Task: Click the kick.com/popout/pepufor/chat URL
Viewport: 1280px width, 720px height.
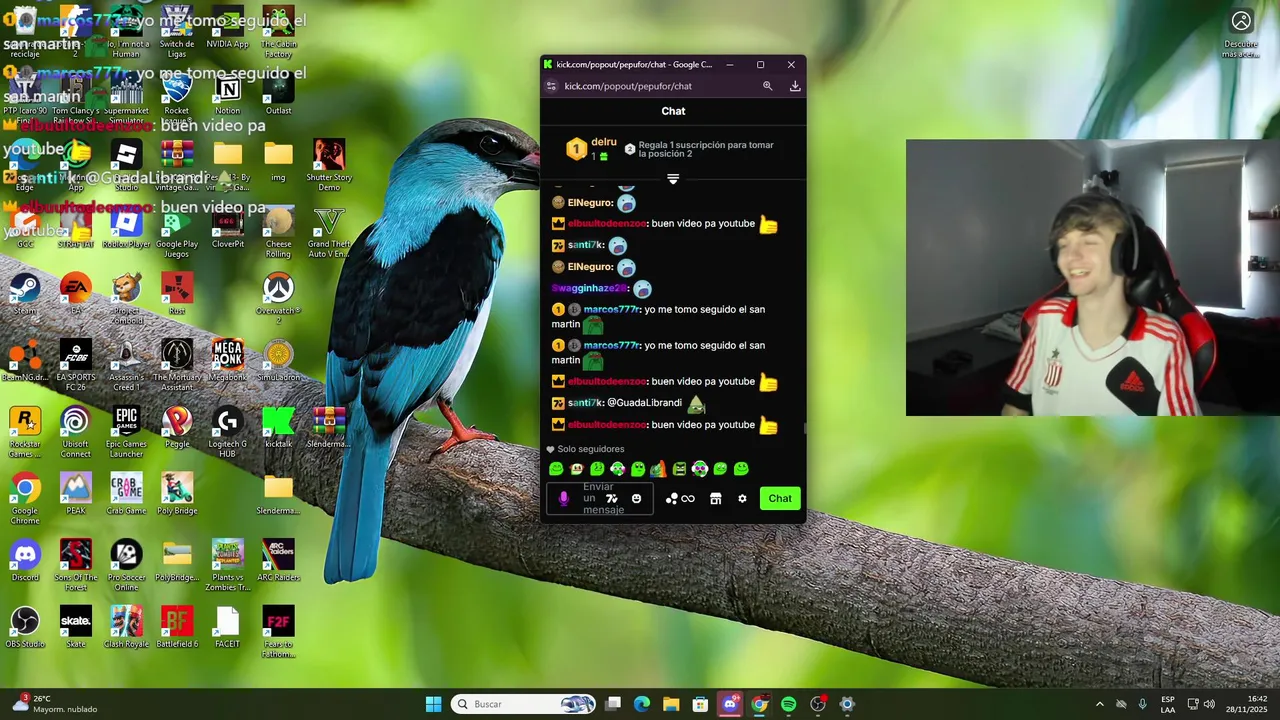Action: click(x=628, y=86)
